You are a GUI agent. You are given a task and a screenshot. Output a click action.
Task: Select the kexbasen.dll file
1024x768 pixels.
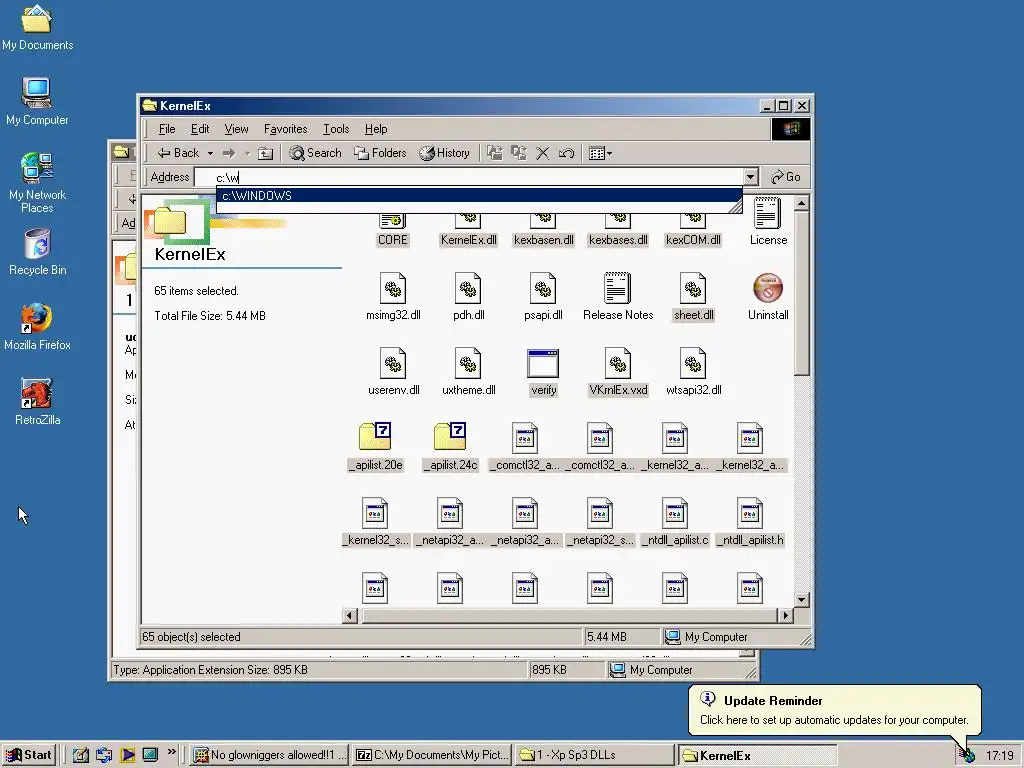[543, 231]
